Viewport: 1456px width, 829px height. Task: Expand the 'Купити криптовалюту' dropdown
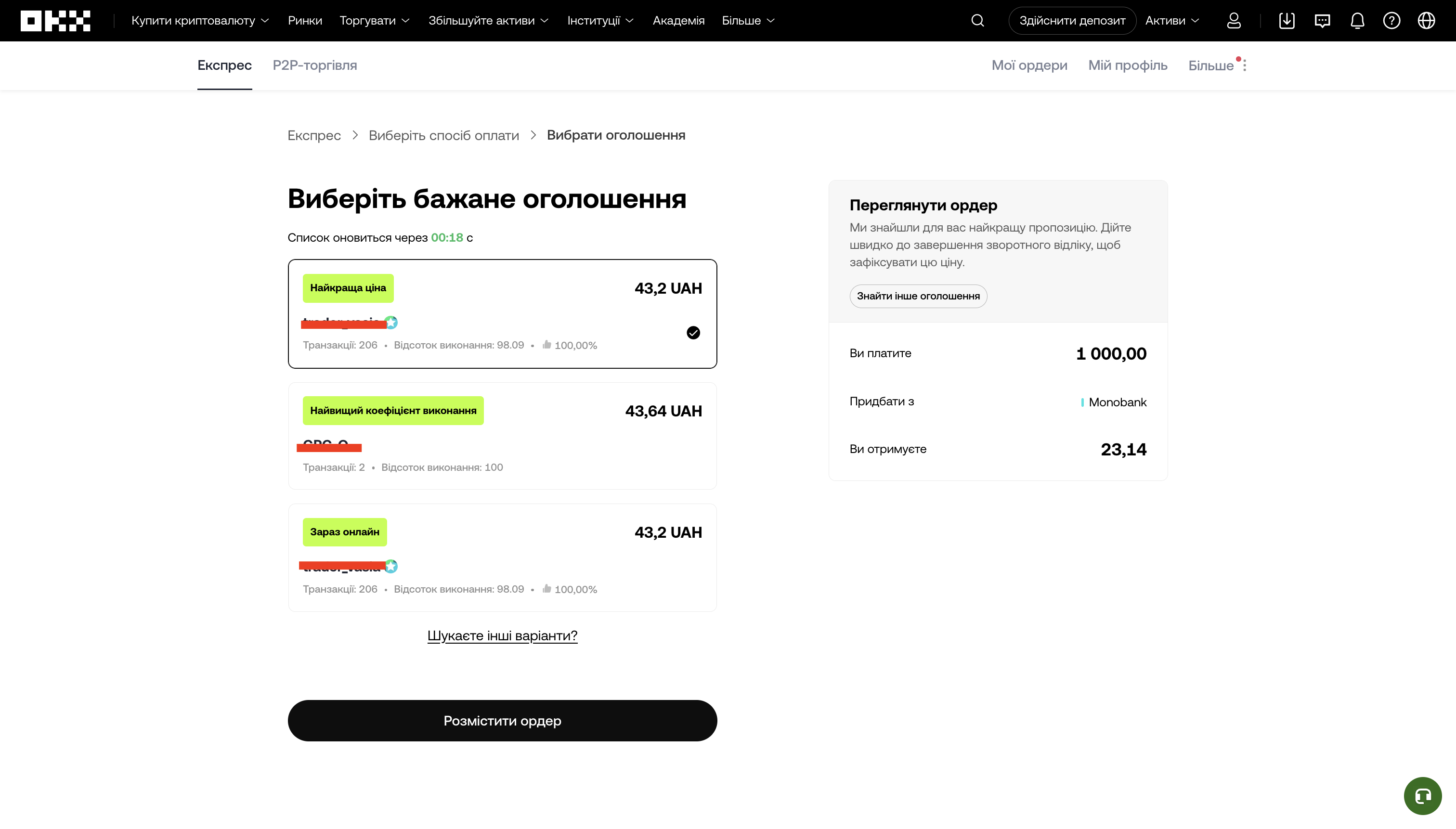tap(199, 21)
